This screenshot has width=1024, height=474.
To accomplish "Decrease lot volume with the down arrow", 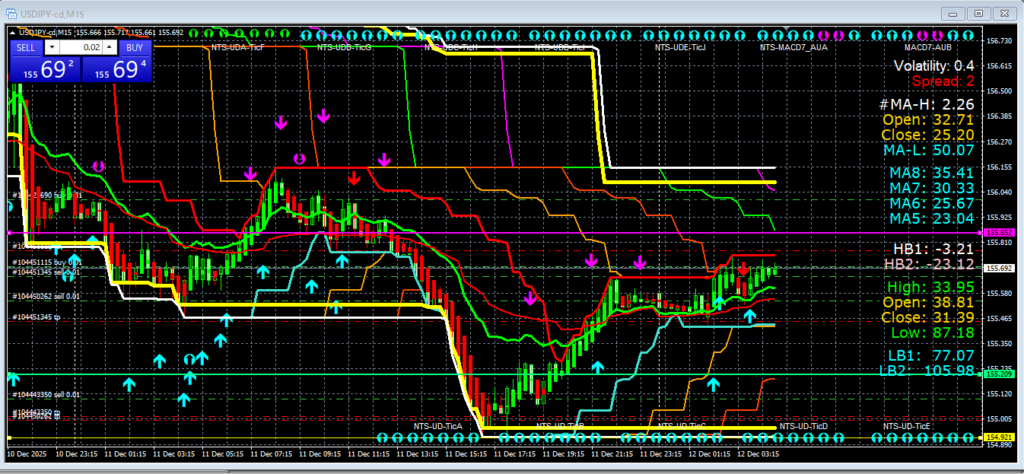I will [x=53, y=47].
